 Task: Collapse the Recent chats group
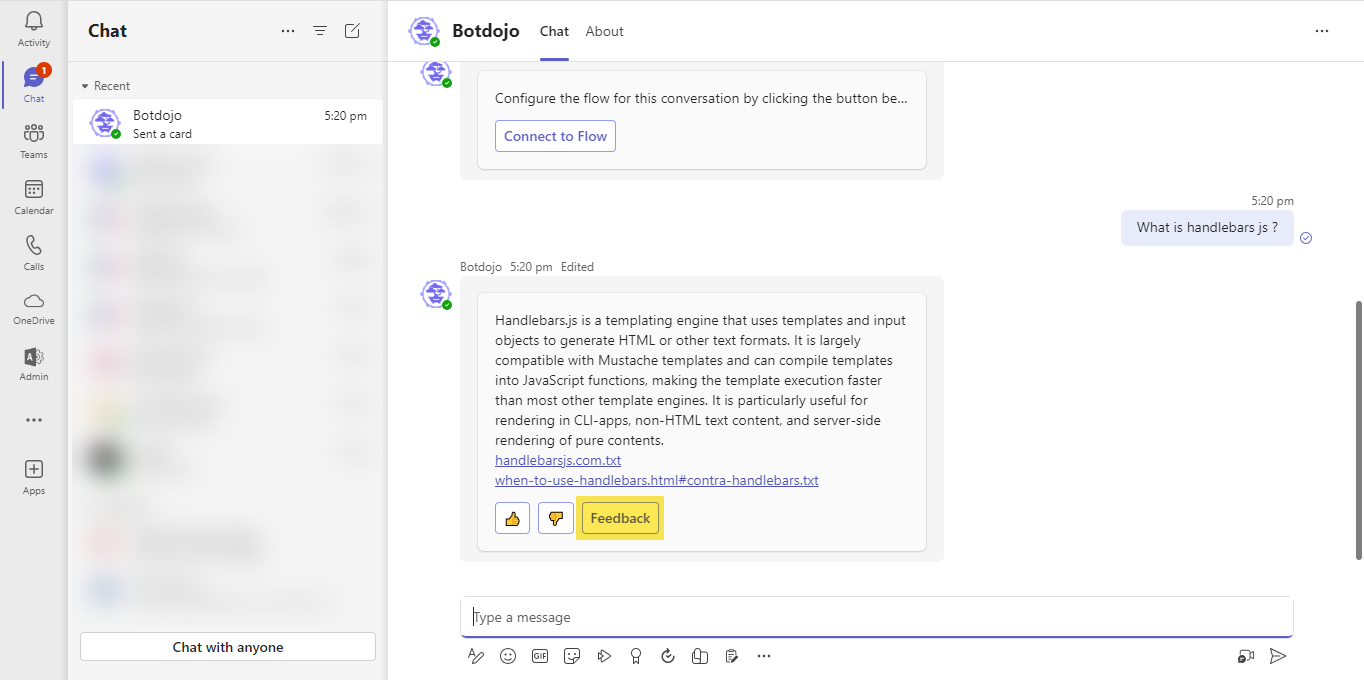[x=106, y=86]
